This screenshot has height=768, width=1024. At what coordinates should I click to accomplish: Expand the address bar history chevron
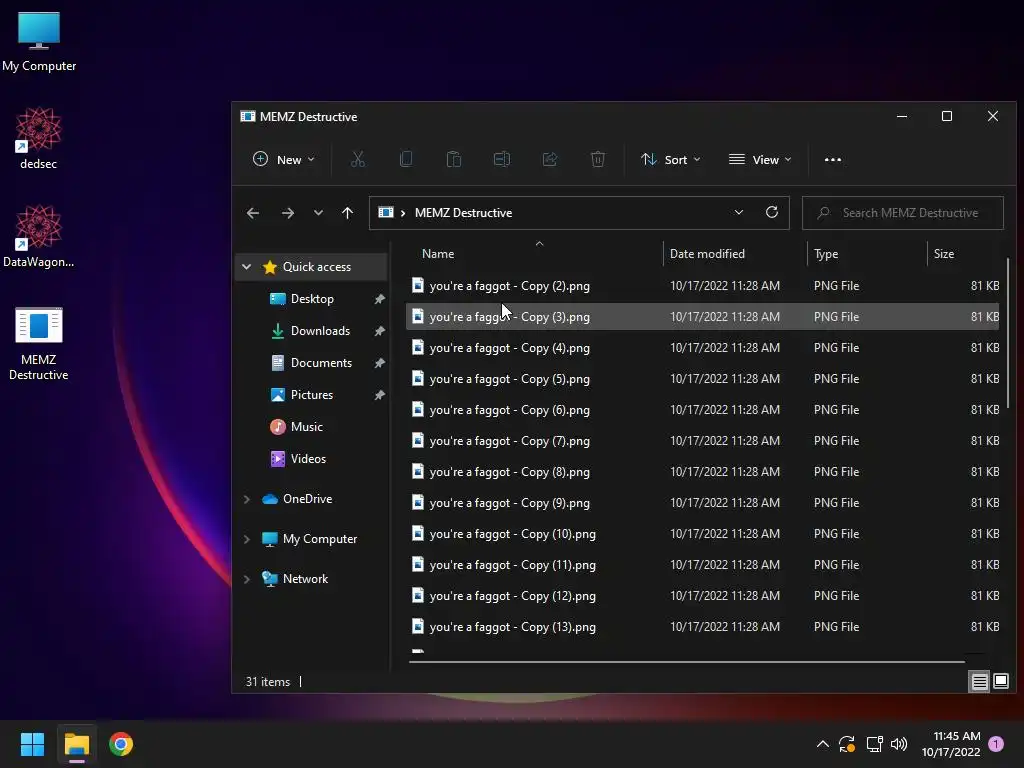739,212
